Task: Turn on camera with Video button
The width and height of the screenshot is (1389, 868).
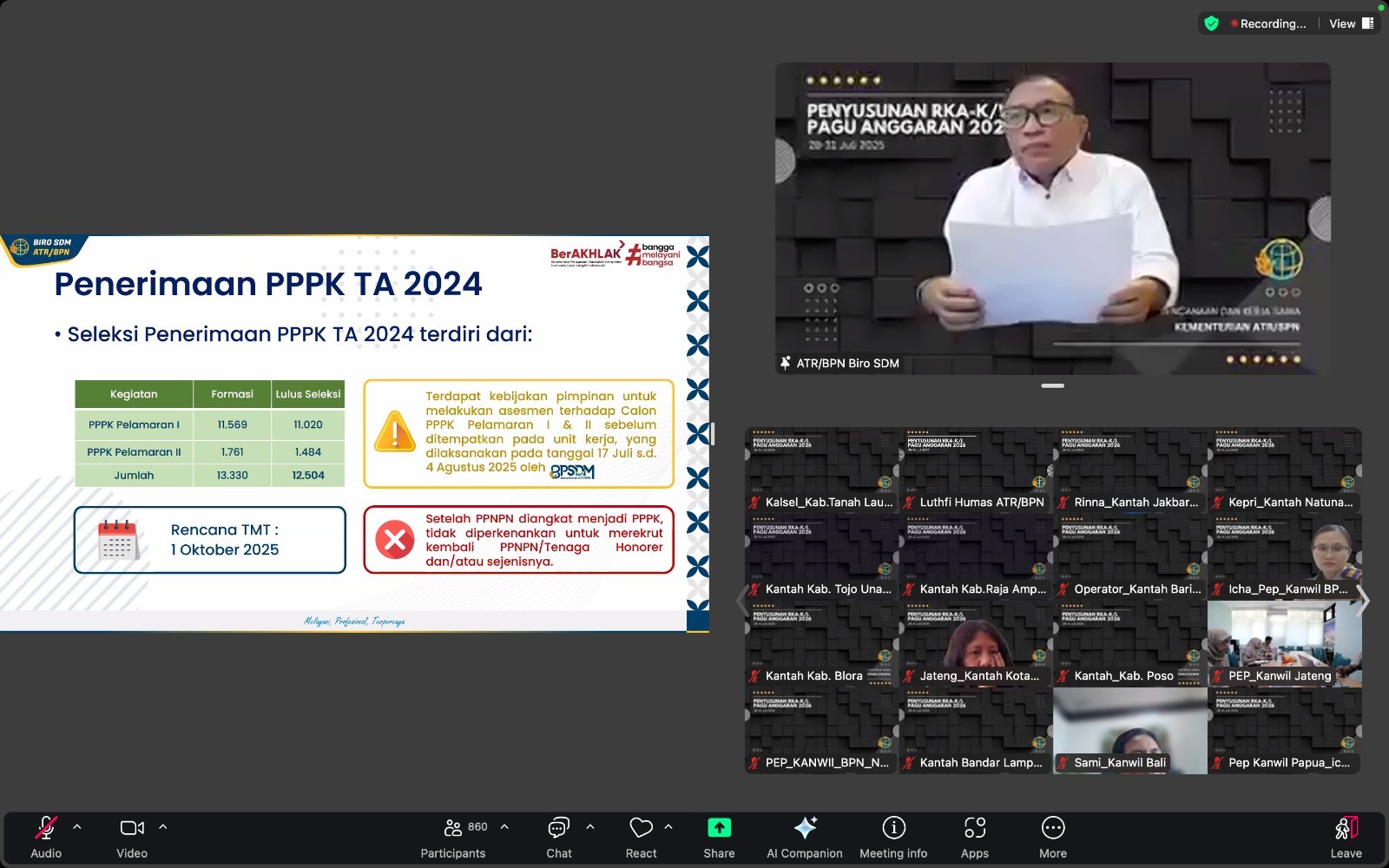Action: 132,828
